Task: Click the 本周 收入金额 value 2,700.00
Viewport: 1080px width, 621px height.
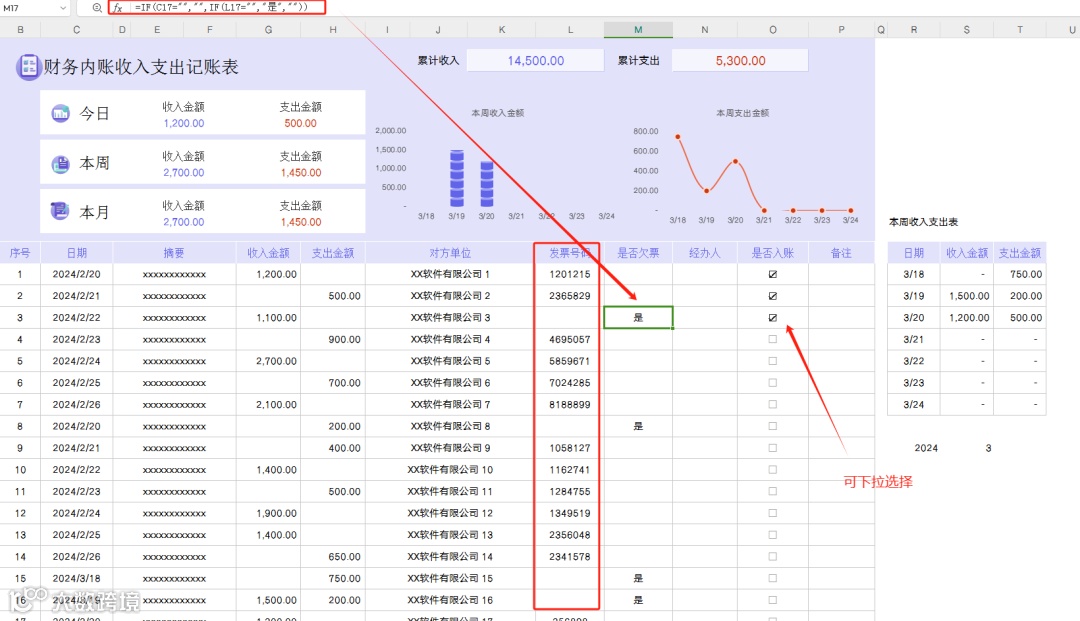Action: [x=184, y=173]
